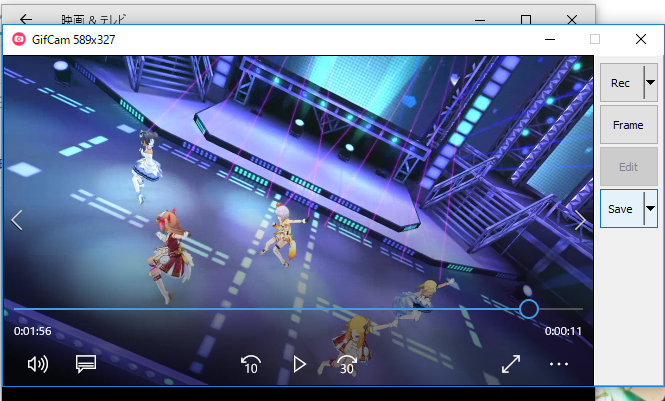Click the back arrow in Movies & TV window
665x401 pixels.
pyautogui.click(x=26, y=19)
